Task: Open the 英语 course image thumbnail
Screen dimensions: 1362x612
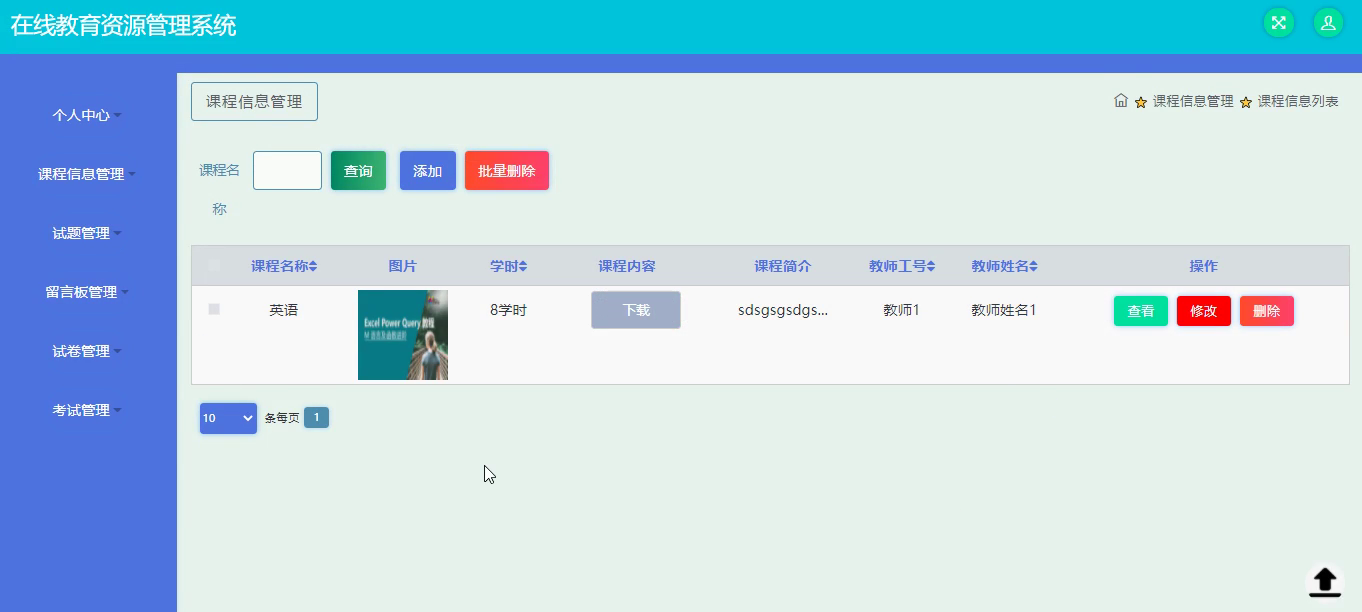Action: pyautogui.click(x=403, y=335)
